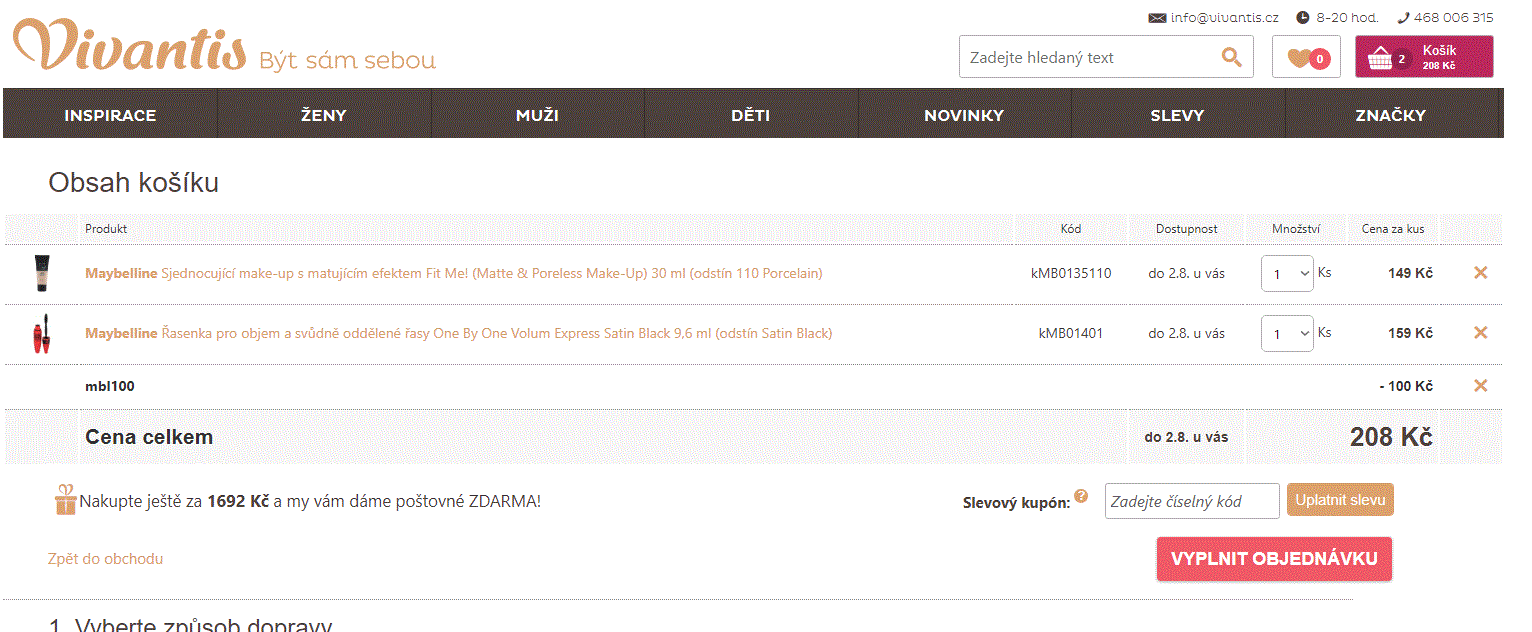Remove the Maybelline mascara item

pos(1481,332)
